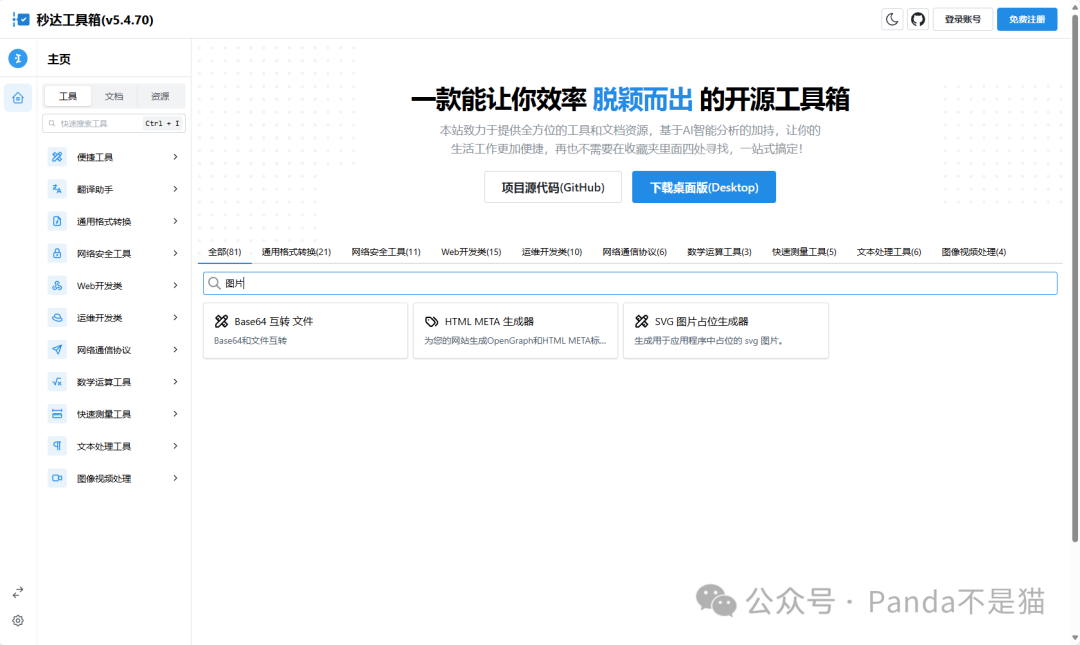
Task: Click the 快速搜索工具 sidebar search field
Action: tap(114, 123)
